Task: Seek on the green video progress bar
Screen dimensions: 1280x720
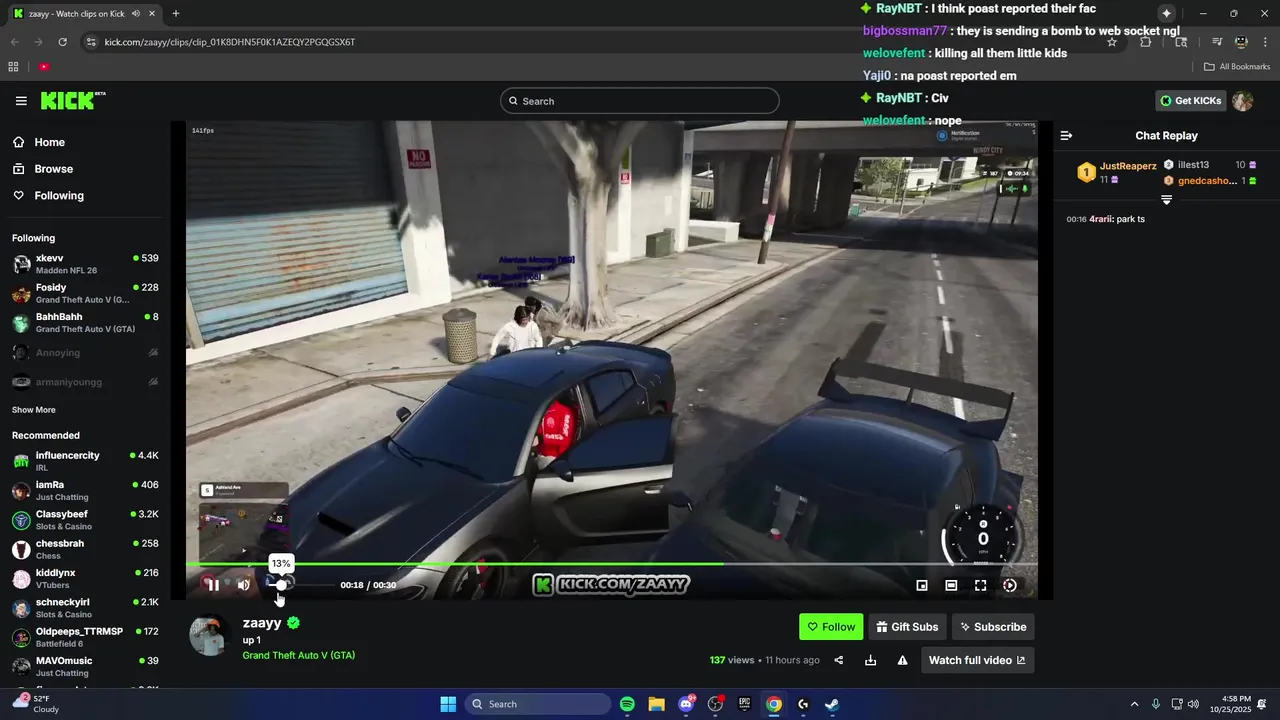Action: click(x=611, y=564)
